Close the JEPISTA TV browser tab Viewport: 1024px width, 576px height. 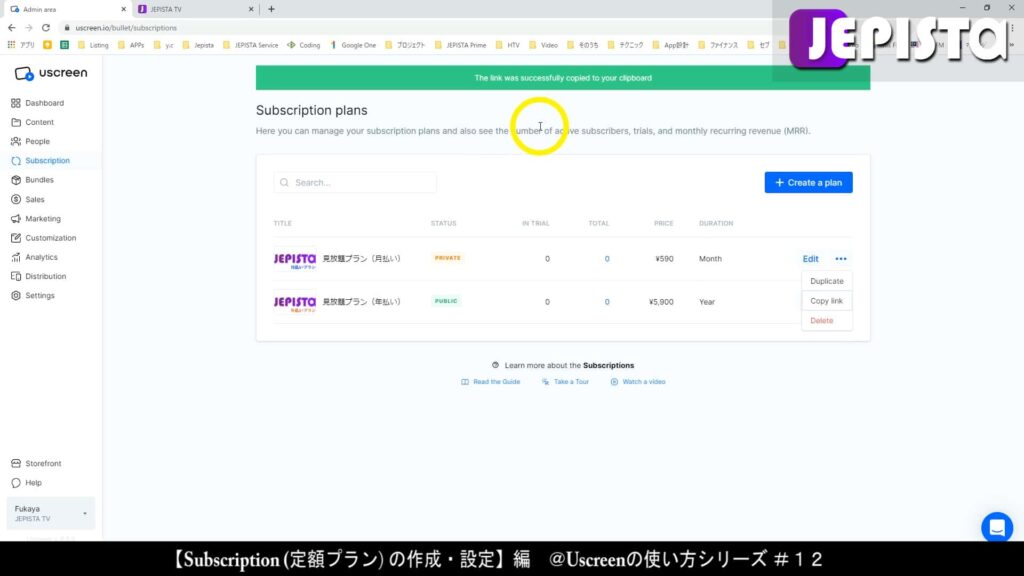click(251, 9)
